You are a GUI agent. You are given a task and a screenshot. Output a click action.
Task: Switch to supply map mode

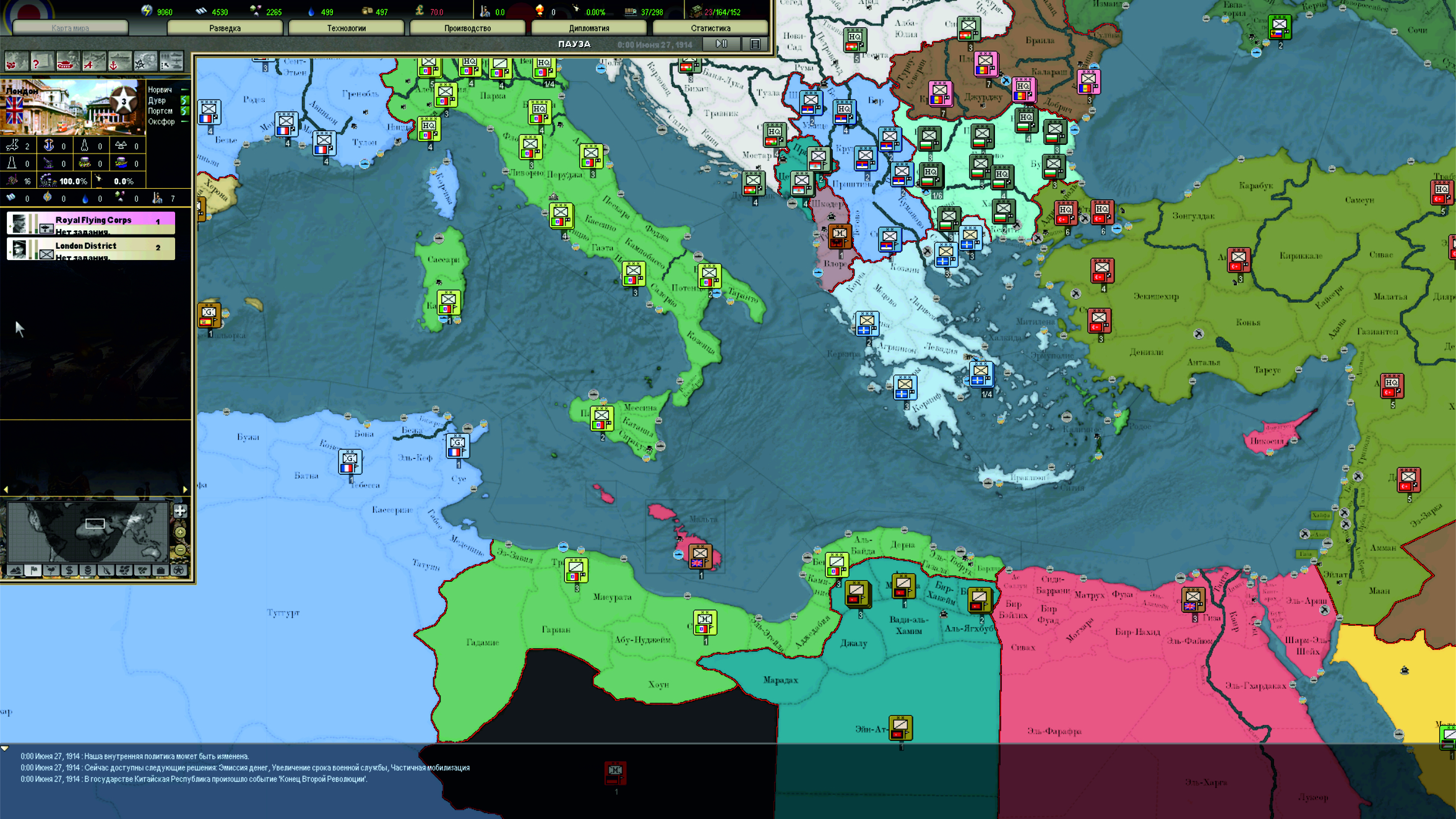88,570
